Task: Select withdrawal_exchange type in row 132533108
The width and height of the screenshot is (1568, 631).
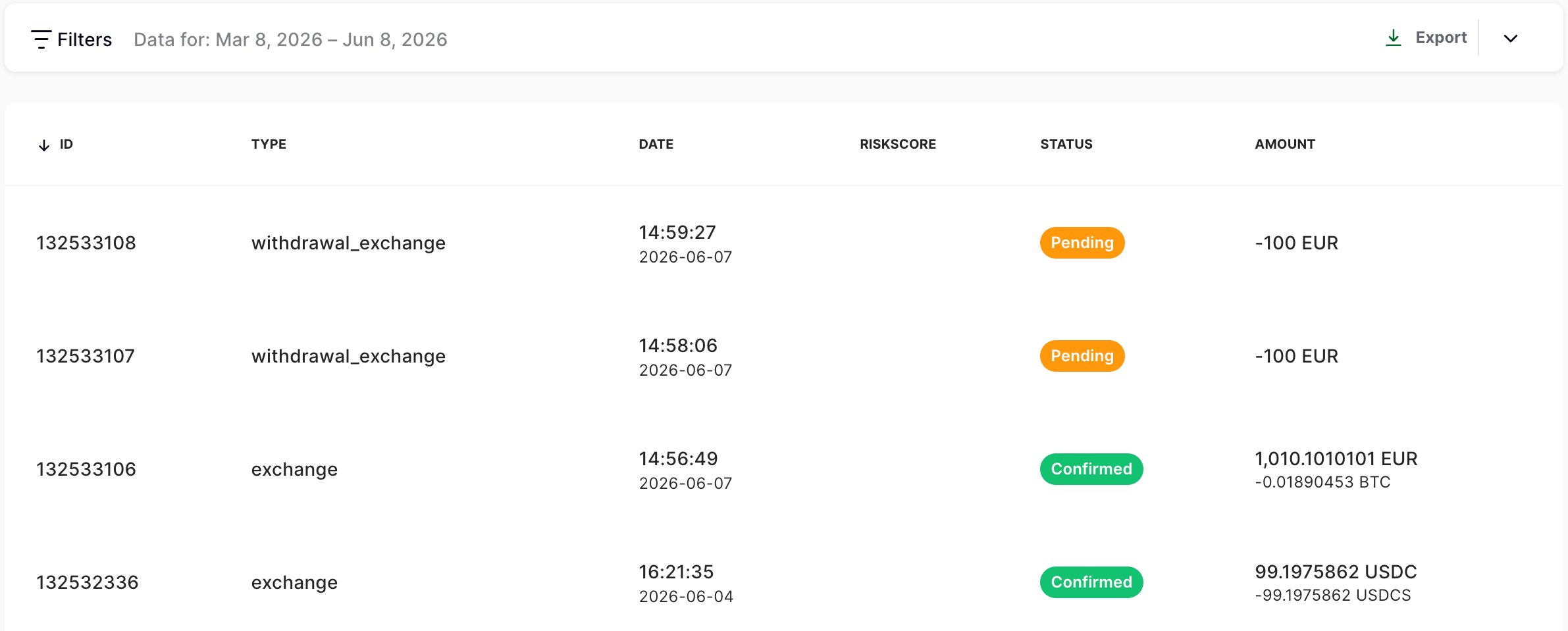Action: pos(348,243)
